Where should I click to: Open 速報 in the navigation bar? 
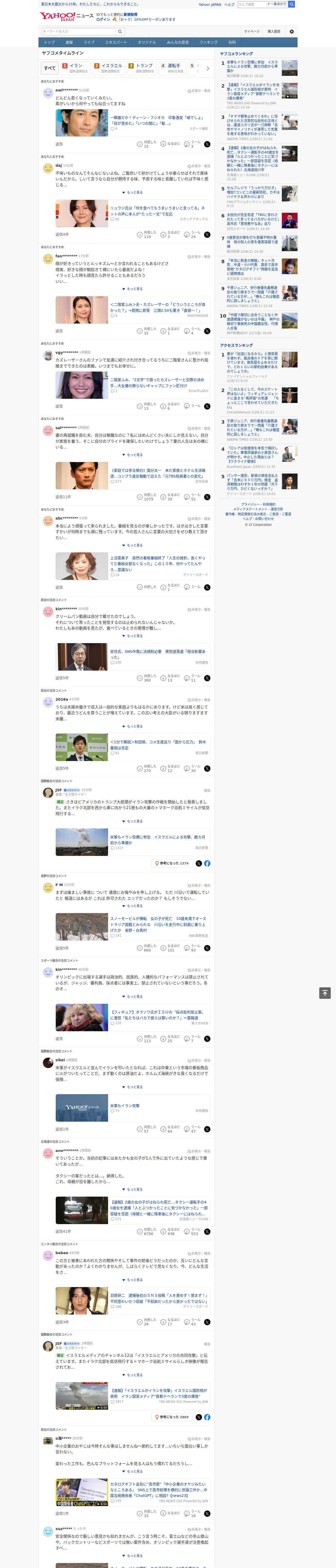pyautogui.click(x=69, y=43)
